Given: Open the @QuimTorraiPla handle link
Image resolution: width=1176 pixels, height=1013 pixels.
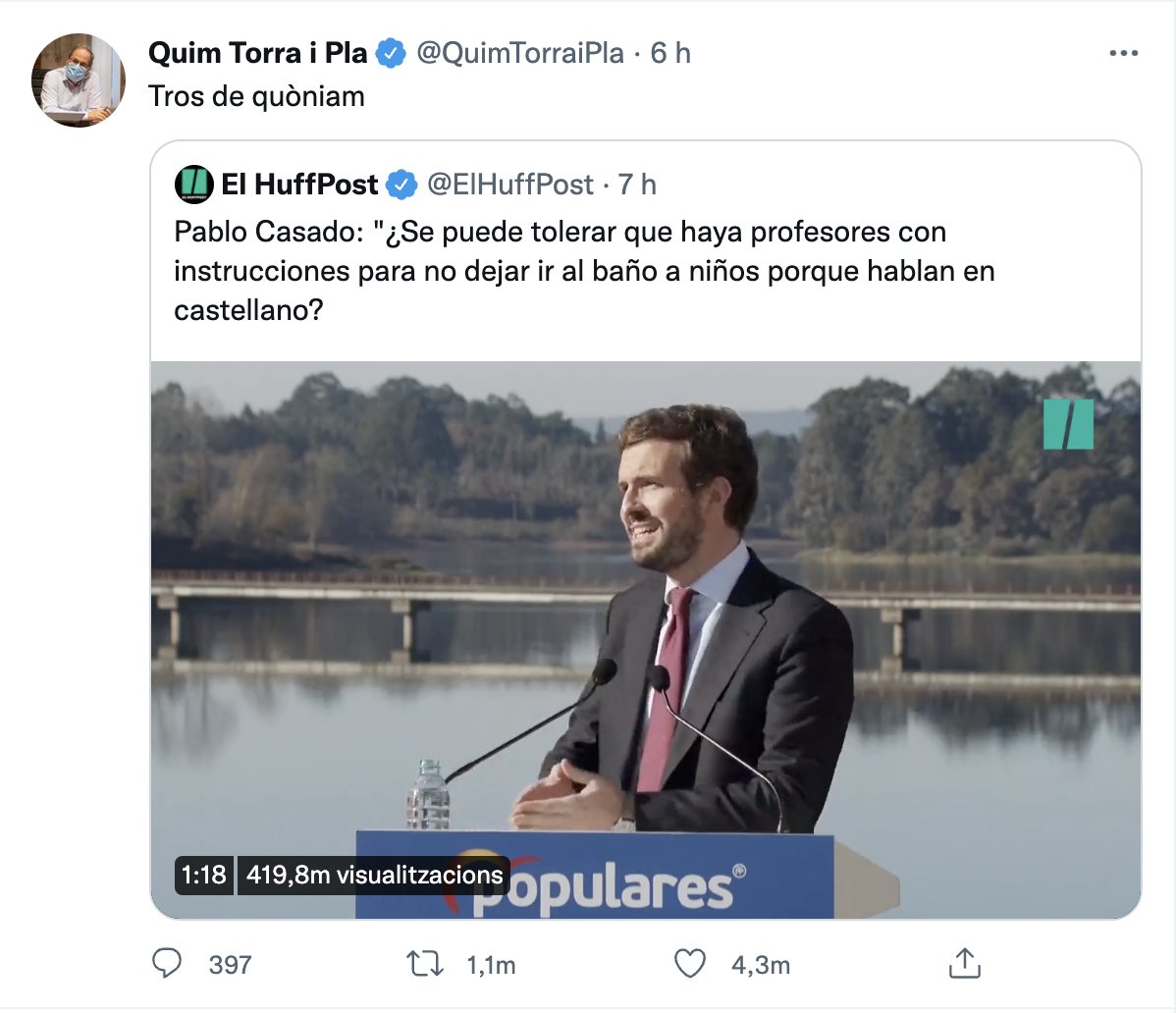Looking at the screenshot, I should [x=520, y=53].
